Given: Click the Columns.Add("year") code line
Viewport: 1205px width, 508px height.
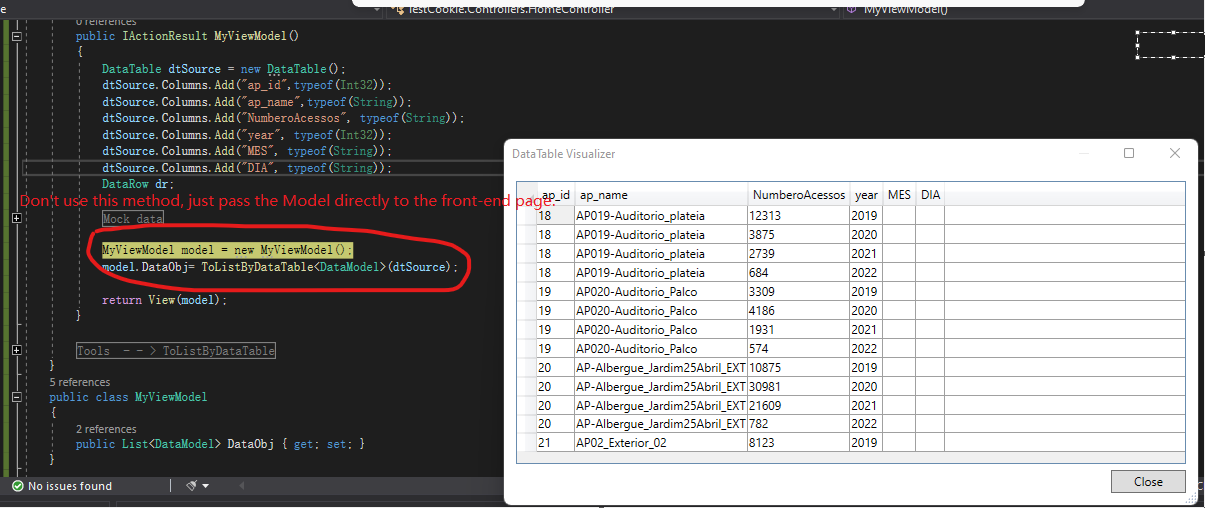Looking at the screenshot, I should click(247, 135).
